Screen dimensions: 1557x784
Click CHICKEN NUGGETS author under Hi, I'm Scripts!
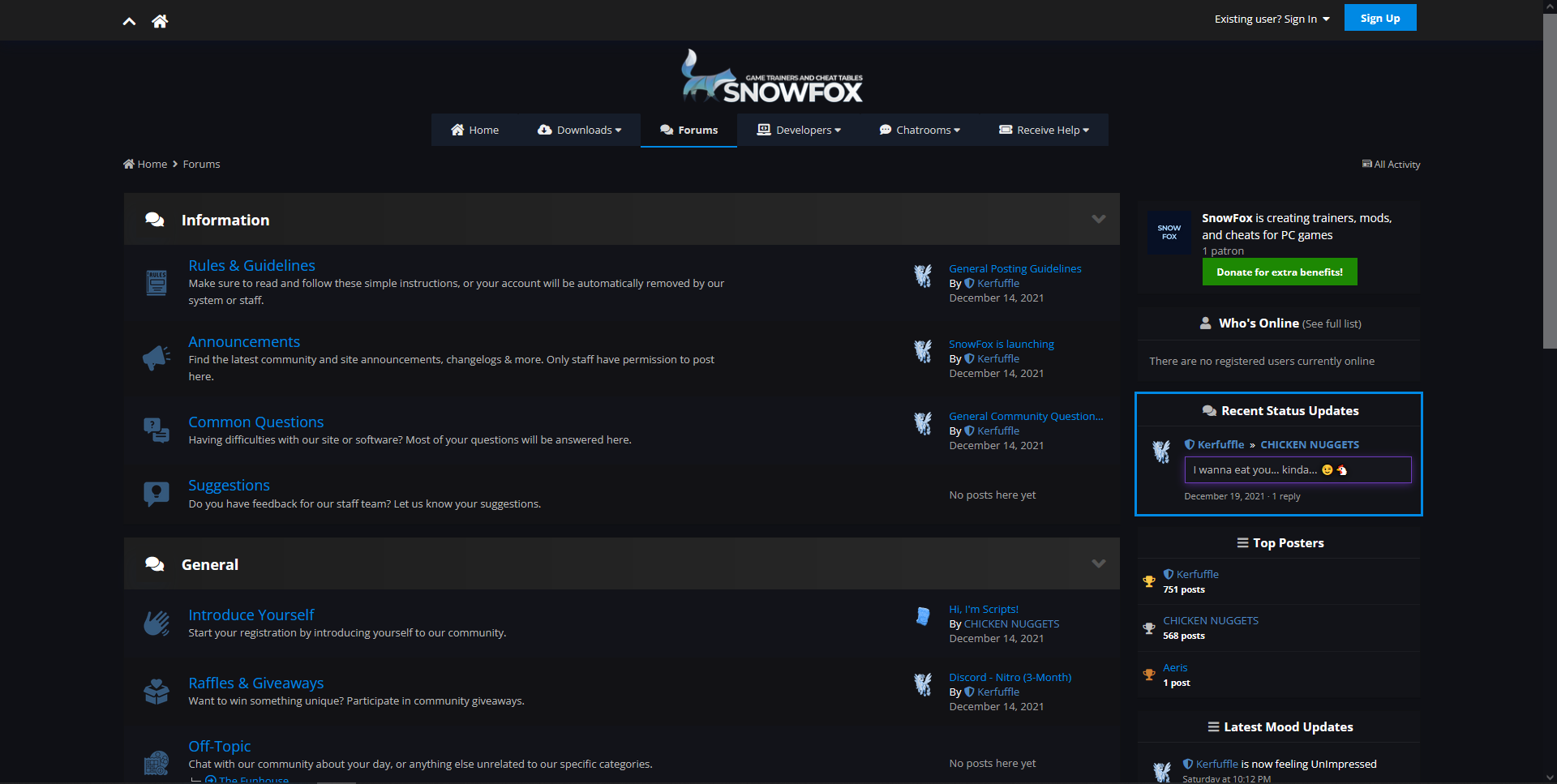[1011, 623]
